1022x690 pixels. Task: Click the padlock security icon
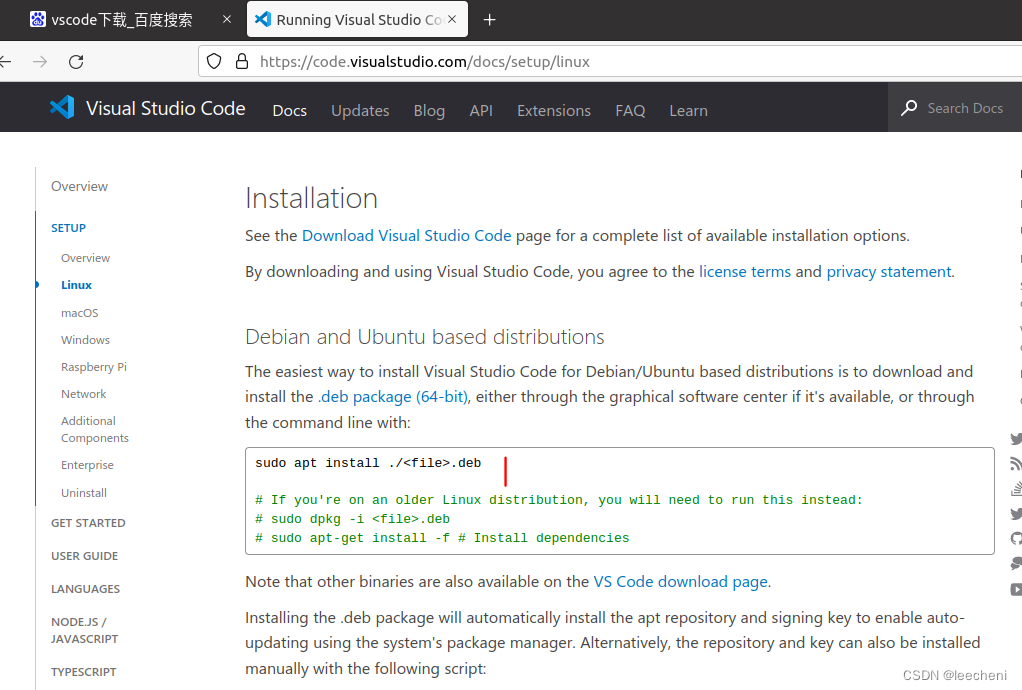pyautogui.click(x=241, y=61)
